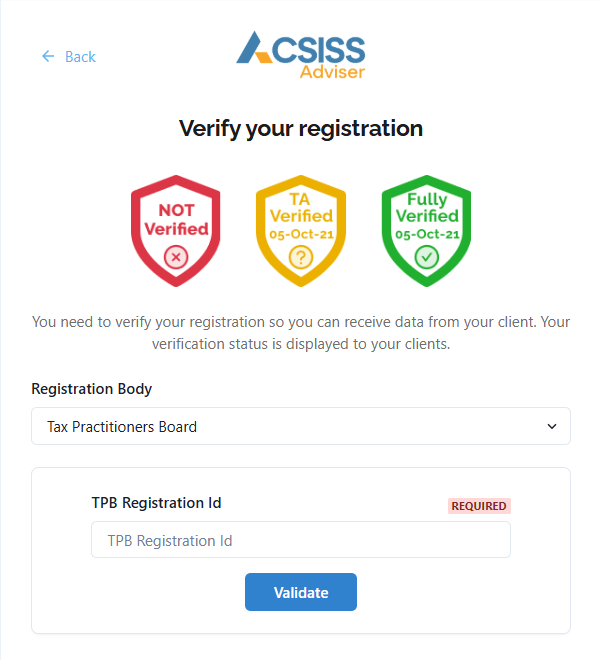Click the question mark circle in yellow shield

coord(301,258)
